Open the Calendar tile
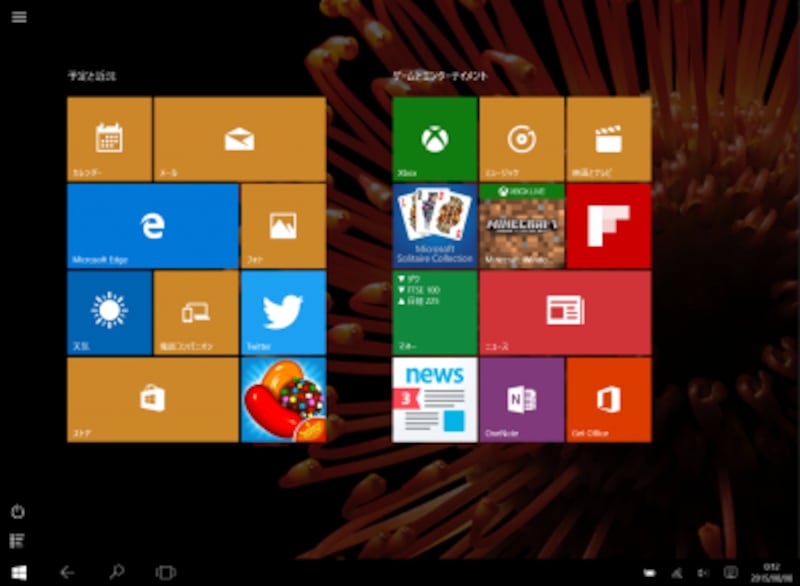The height and width of the screenshot is (586, 800). [109, 139]
